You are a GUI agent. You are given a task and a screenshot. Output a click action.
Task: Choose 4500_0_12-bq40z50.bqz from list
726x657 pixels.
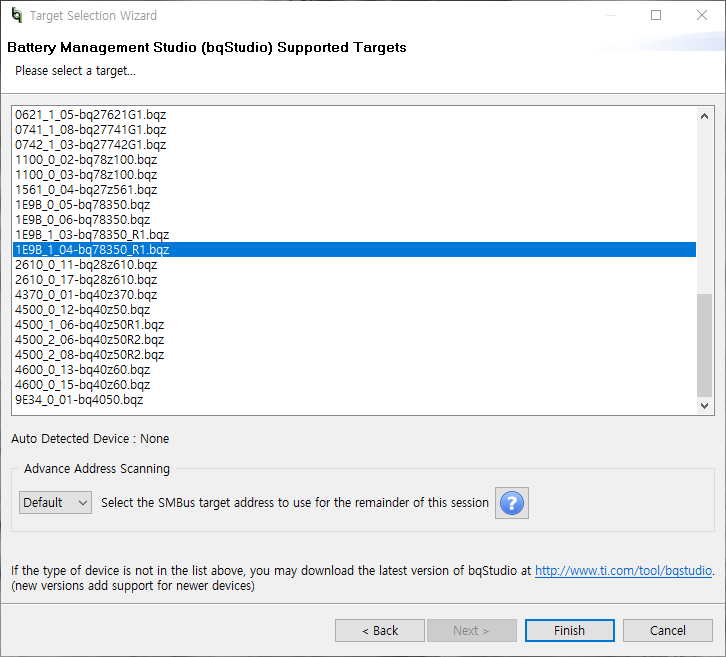354,310
